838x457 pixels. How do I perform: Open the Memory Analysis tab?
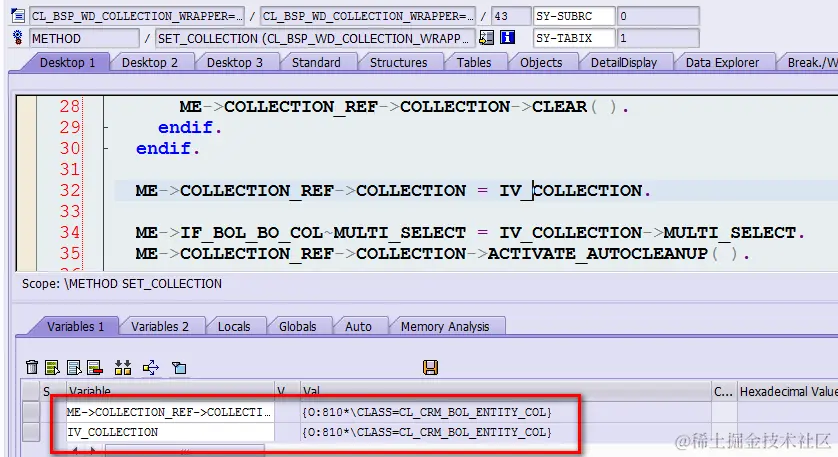445,327
